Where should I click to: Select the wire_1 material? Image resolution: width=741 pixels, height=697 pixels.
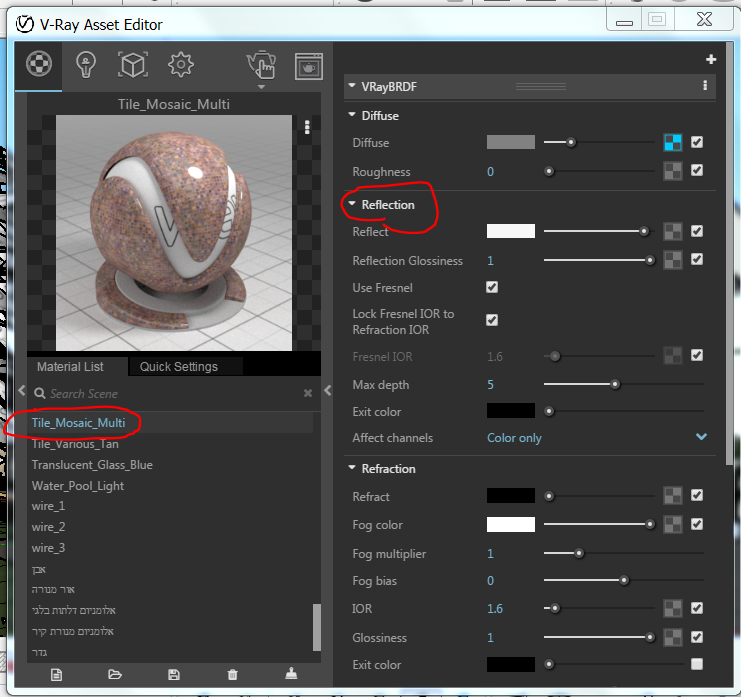48,506
